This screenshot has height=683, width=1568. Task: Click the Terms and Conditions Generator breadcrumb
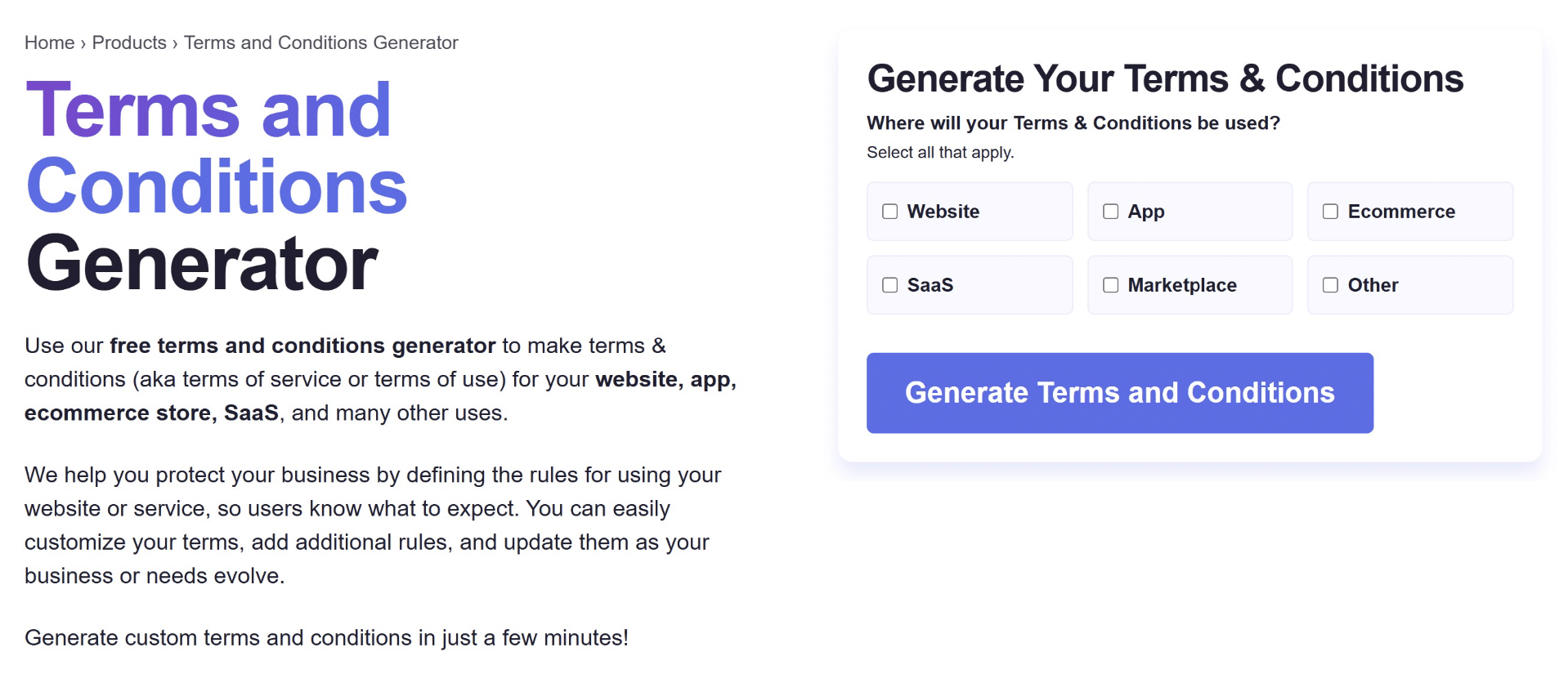320,42
